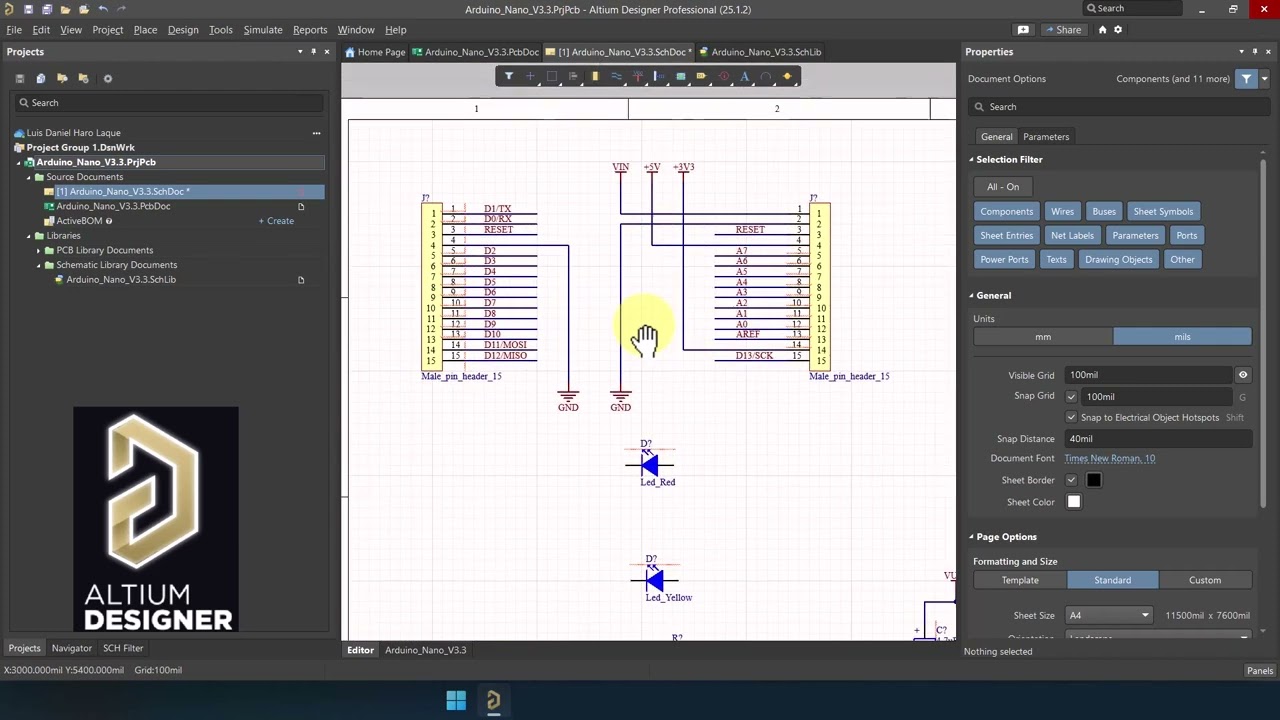
Task: Click the Create link beside ActiveBOM
Action: pyautogui.click(x=276, y=221)
